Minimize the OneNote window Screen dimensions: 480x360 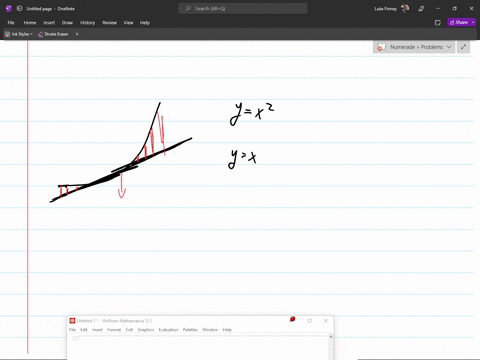point(438,9)
